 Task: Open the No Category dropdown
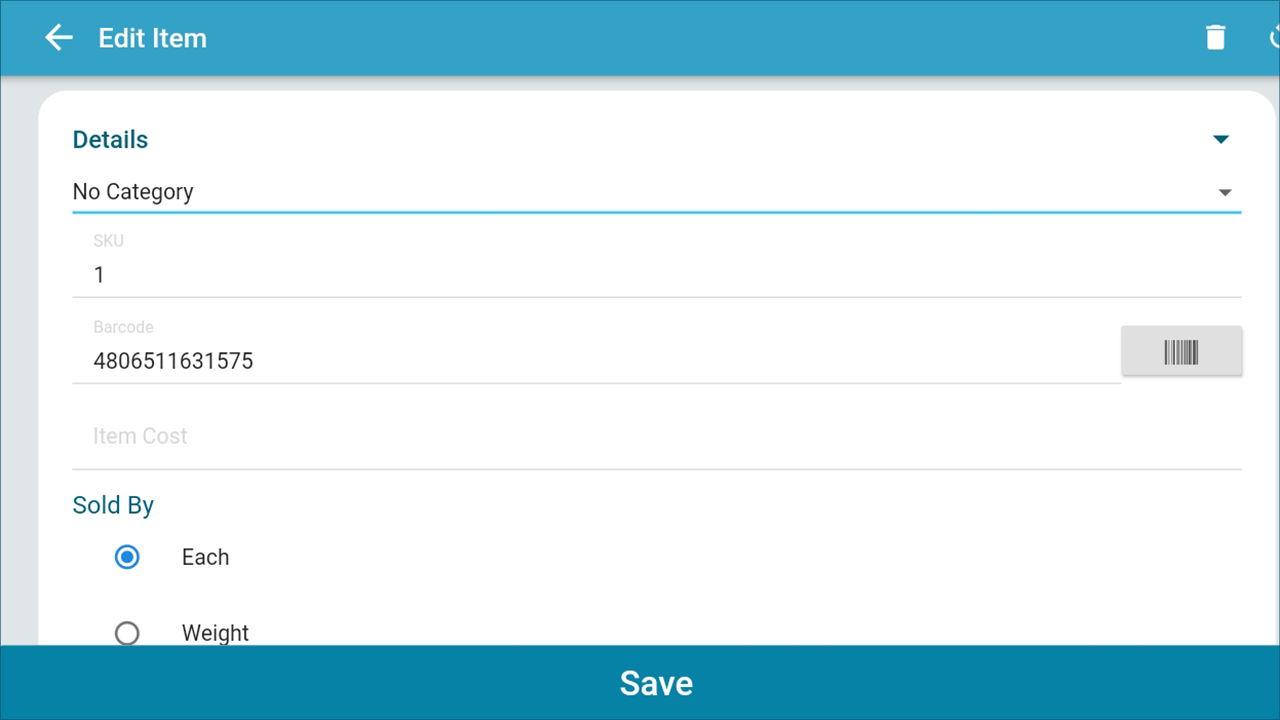[657, 192]
